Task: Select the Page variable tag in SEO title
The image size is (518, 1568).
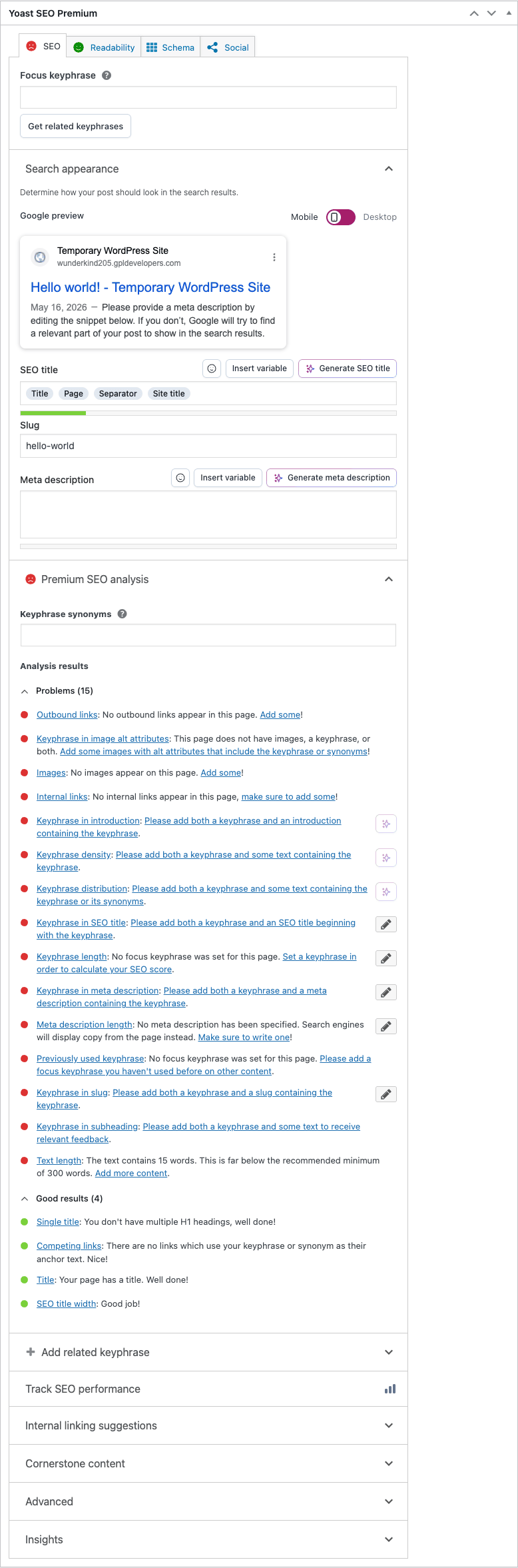Action: [x=74, y=394]
